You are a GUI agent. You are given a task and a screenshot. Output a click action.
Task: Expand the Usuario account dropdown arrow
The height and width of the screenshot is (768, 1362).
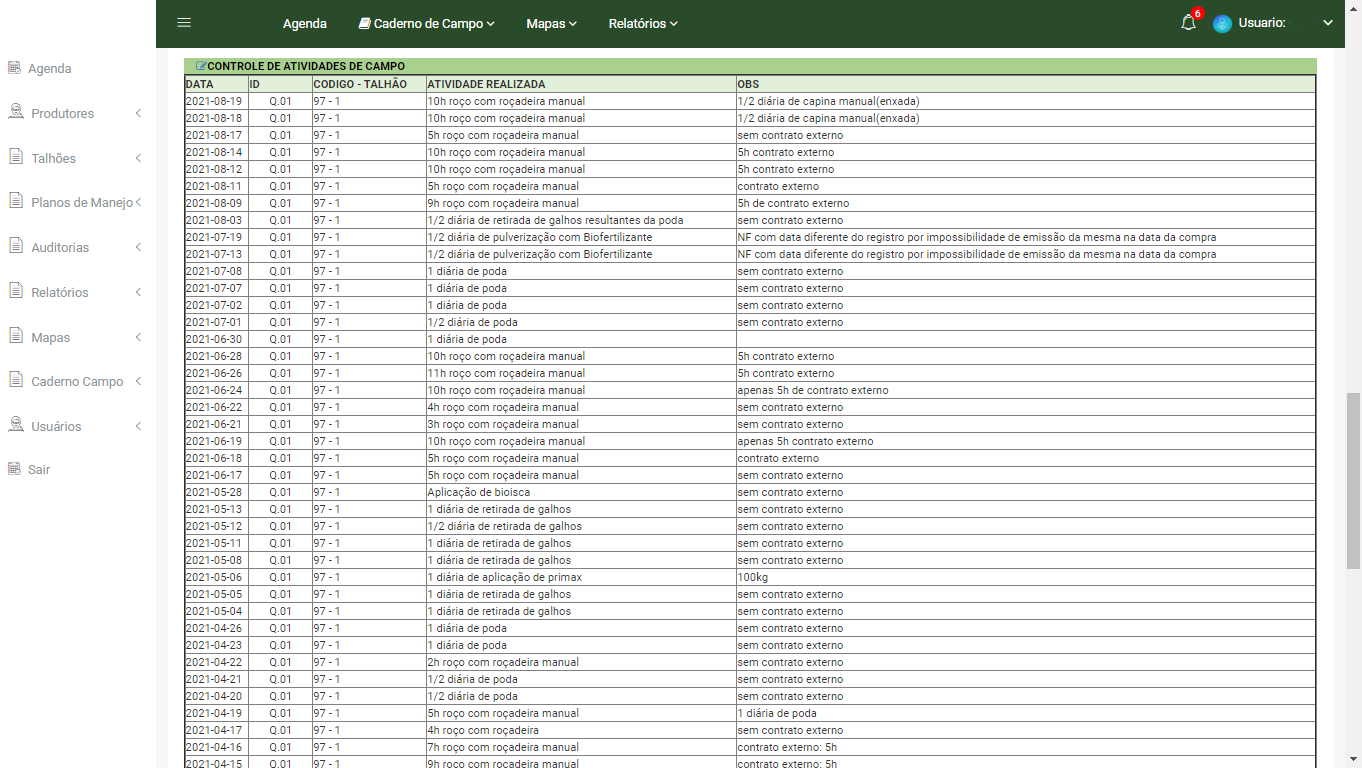click(1328, 23)
